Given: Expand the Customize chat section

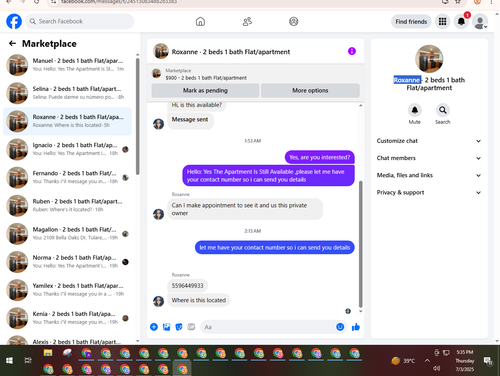Looking at the screenshot, I should (429, 141).
